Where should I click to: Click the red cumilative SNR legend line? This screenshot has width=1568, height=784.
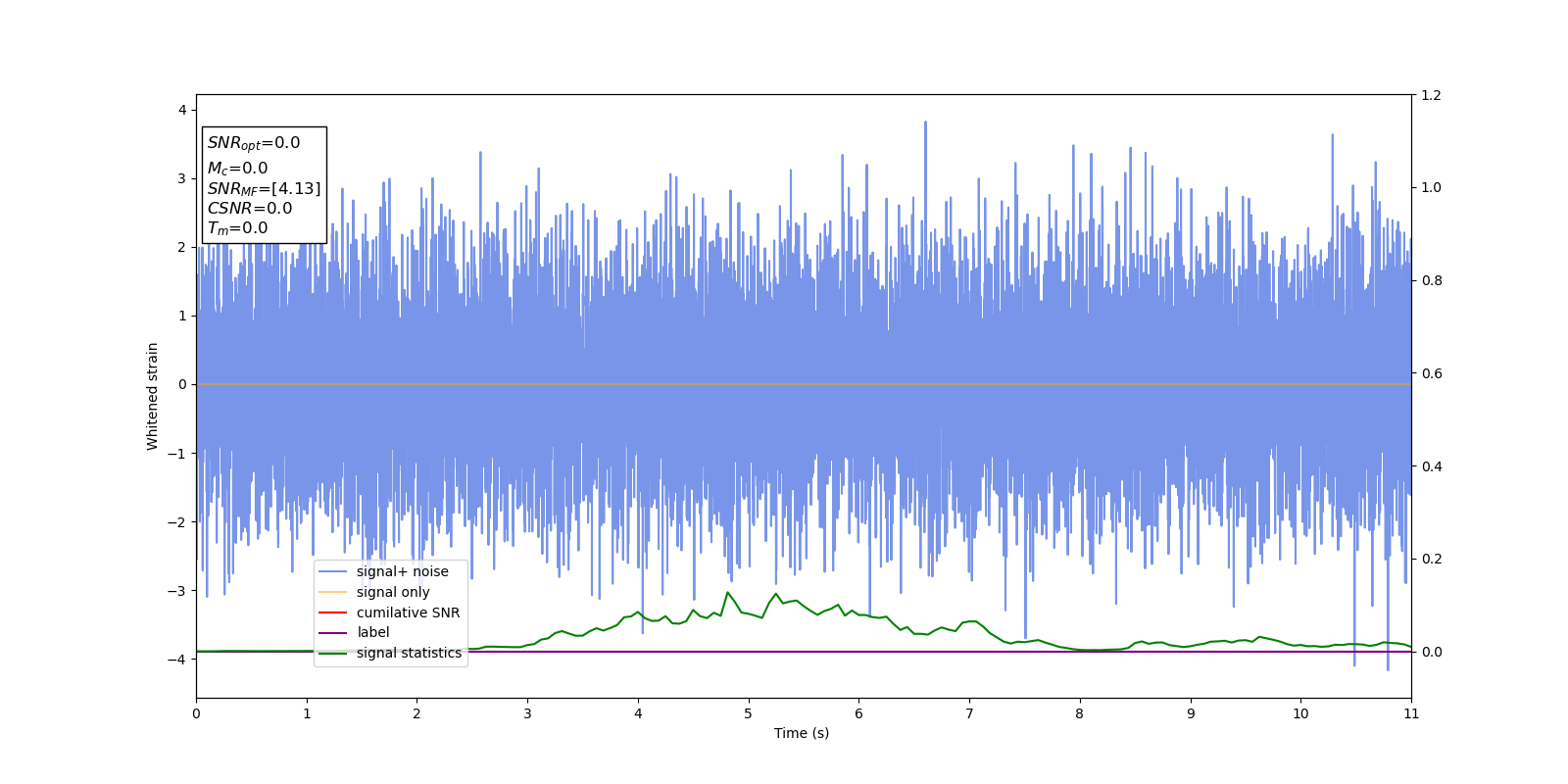pos(333,612)
